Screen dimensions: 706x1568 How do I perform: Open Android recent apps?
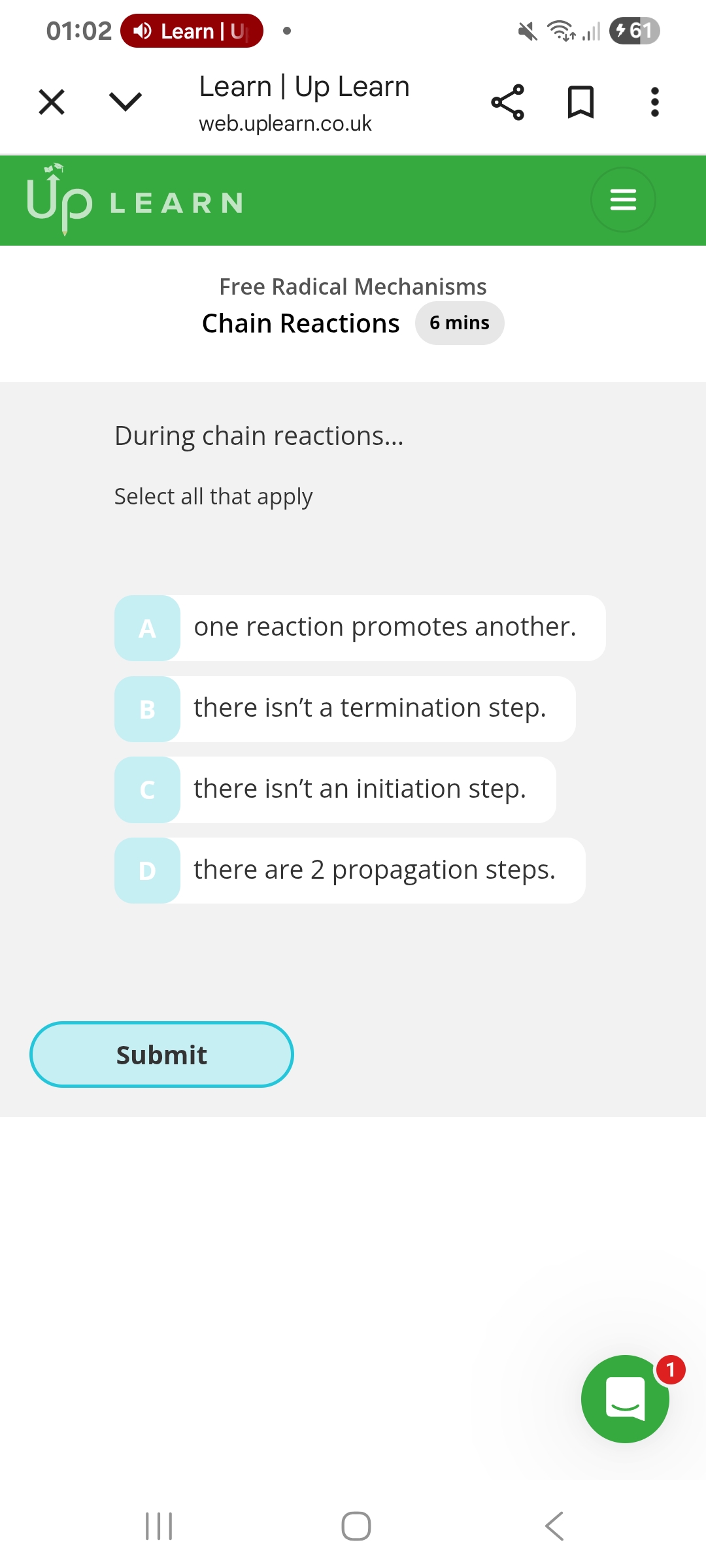159,1526
